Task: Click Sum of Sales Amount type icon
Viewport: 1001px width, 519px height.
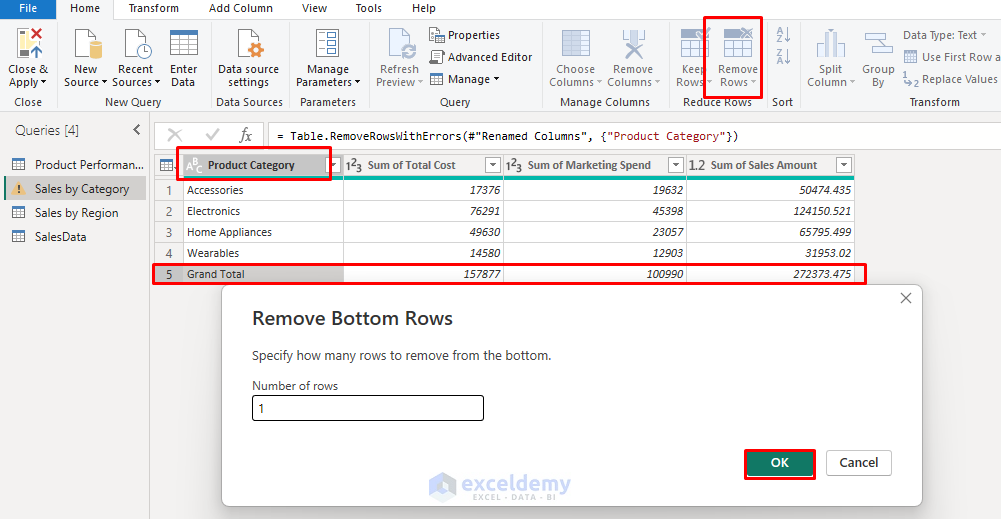Action: coord(697,165)
